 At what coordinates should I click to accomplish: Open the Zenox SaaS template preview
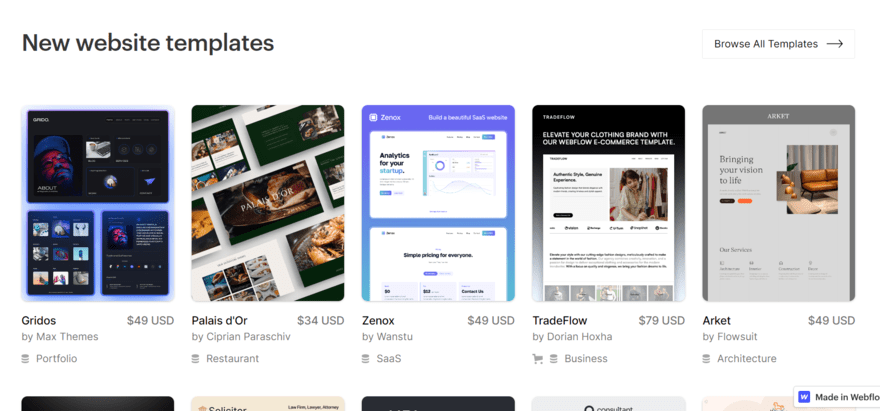coord(438,203)
